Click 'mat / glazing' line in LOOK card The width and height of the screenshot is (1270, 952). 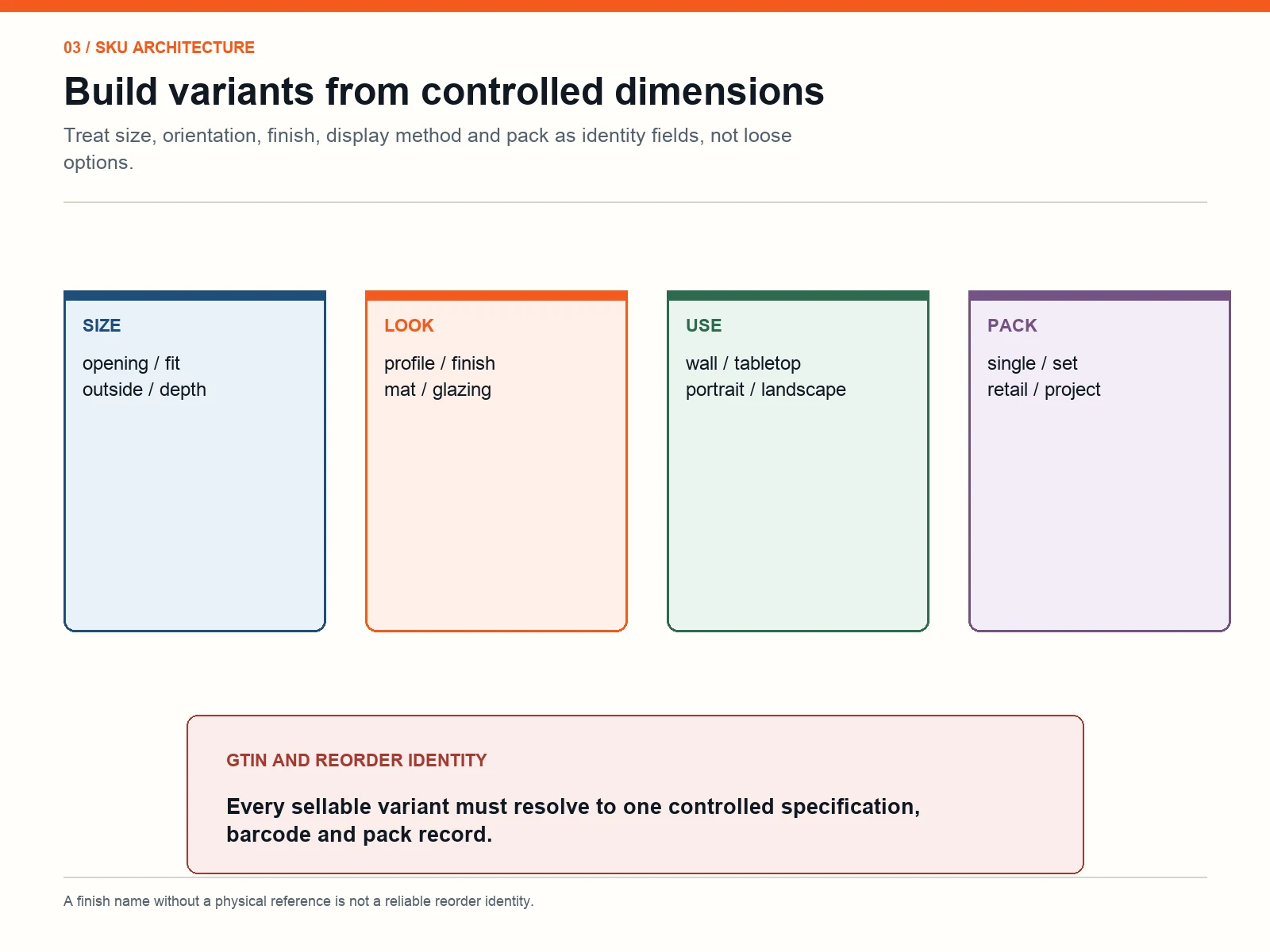pyautogui.click(x=437, y=390)
